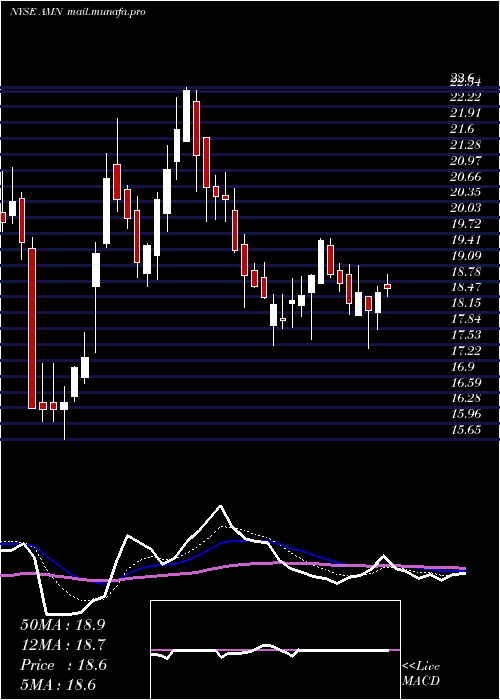Select the 21.6 price axis label
This screenshot has height=700, width=500.
click(462, 129)
